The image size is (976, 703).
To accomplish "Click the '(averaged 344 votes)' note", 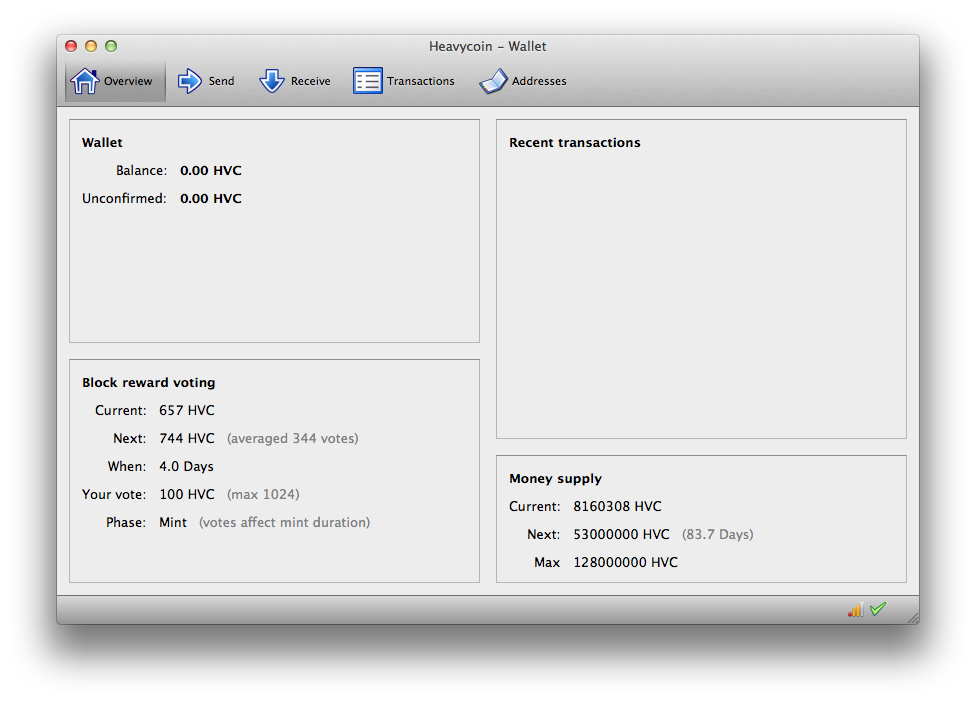I will (x=293, y=438).
